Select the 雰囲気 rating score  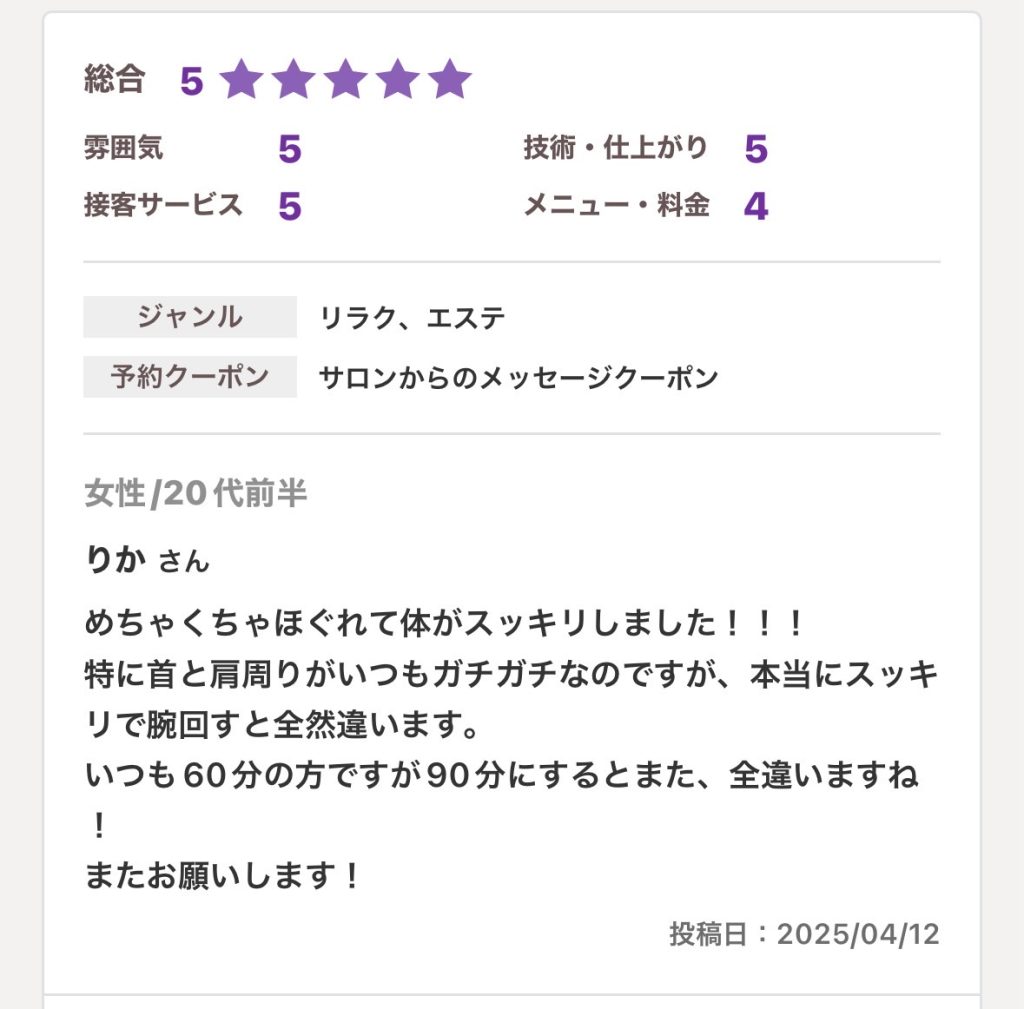[289, 149]
